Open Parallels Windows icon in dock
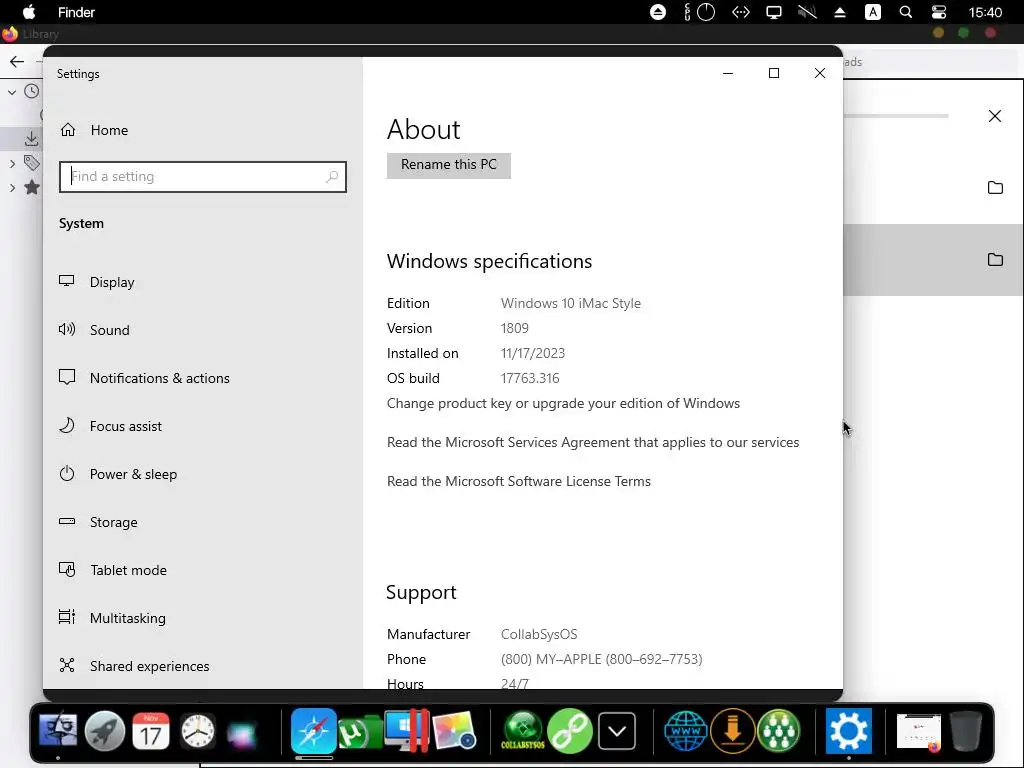1024x768 pixels. (x=406, y=730)
